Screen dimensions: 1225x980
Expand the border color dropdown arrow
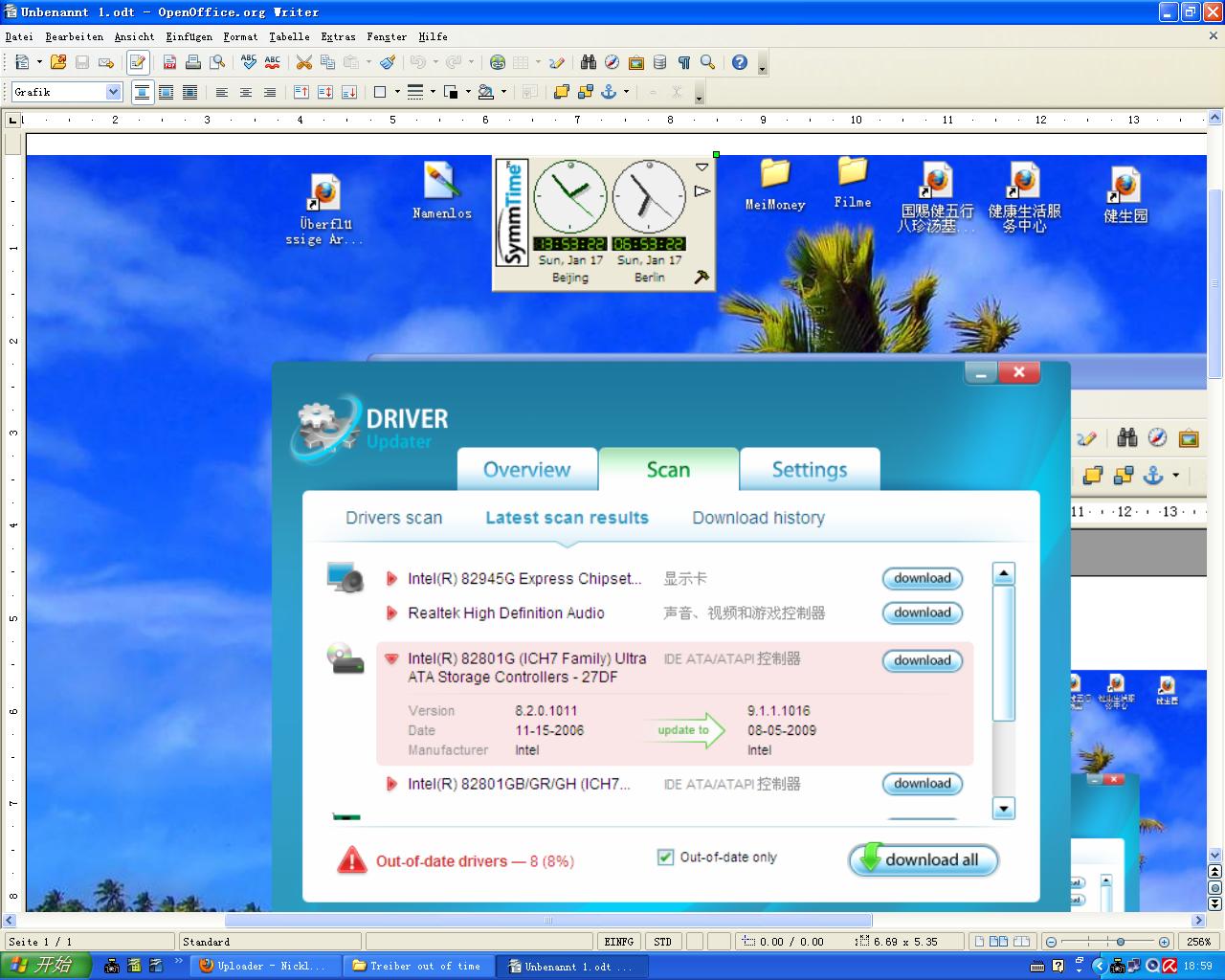click(x=468, y=92)
